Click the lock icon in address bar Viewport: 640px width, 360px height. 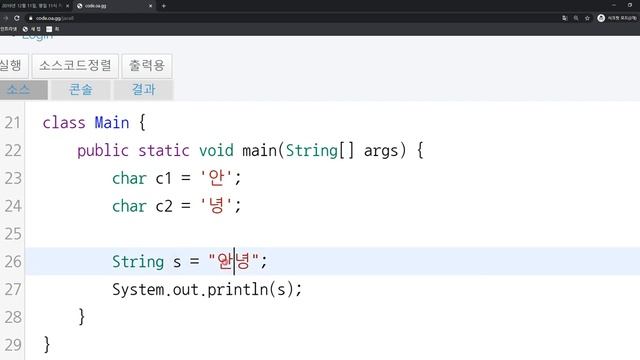(30, 18)
